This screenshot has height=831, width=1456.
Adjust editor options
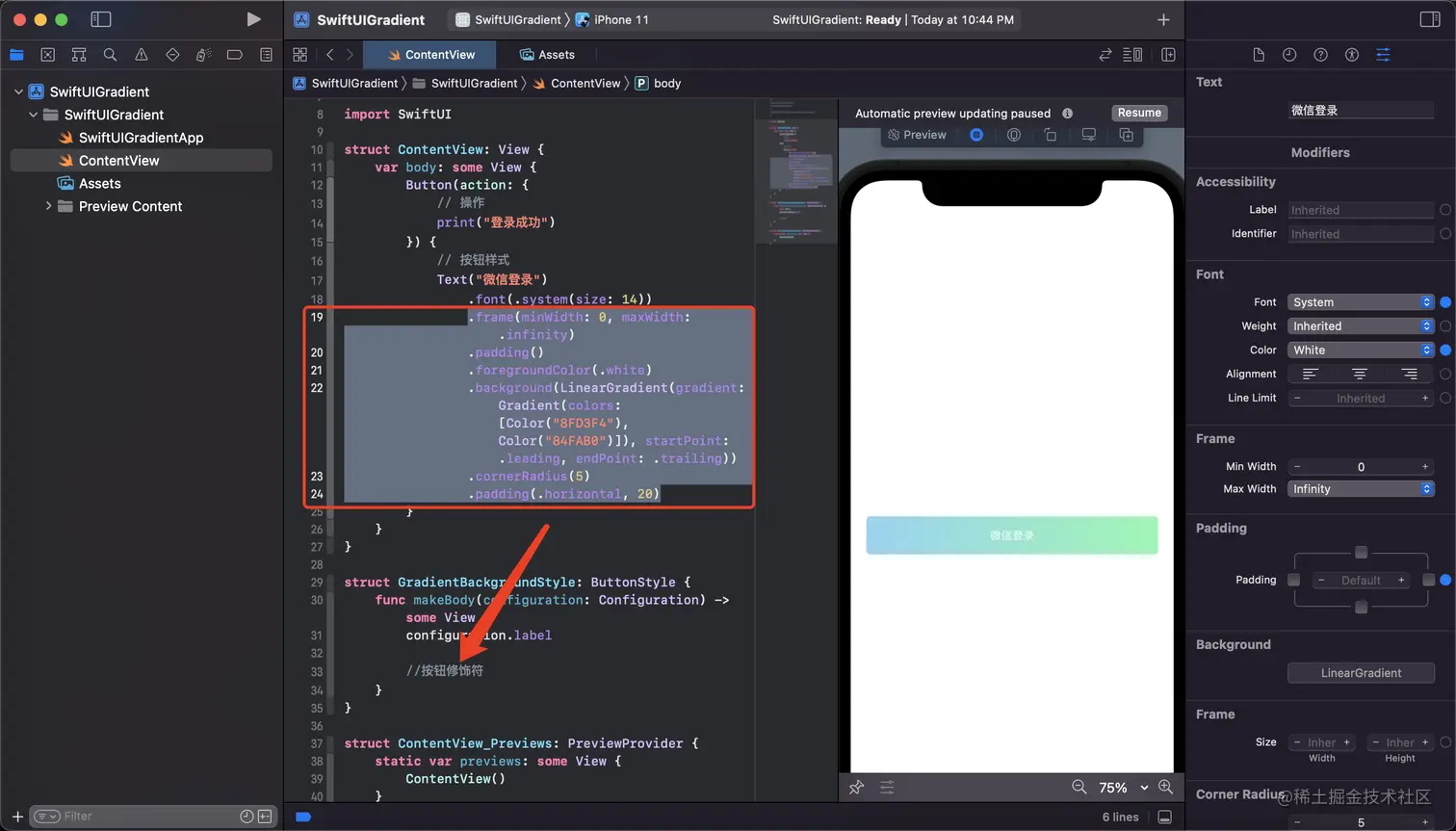(x=1133, y=55)
